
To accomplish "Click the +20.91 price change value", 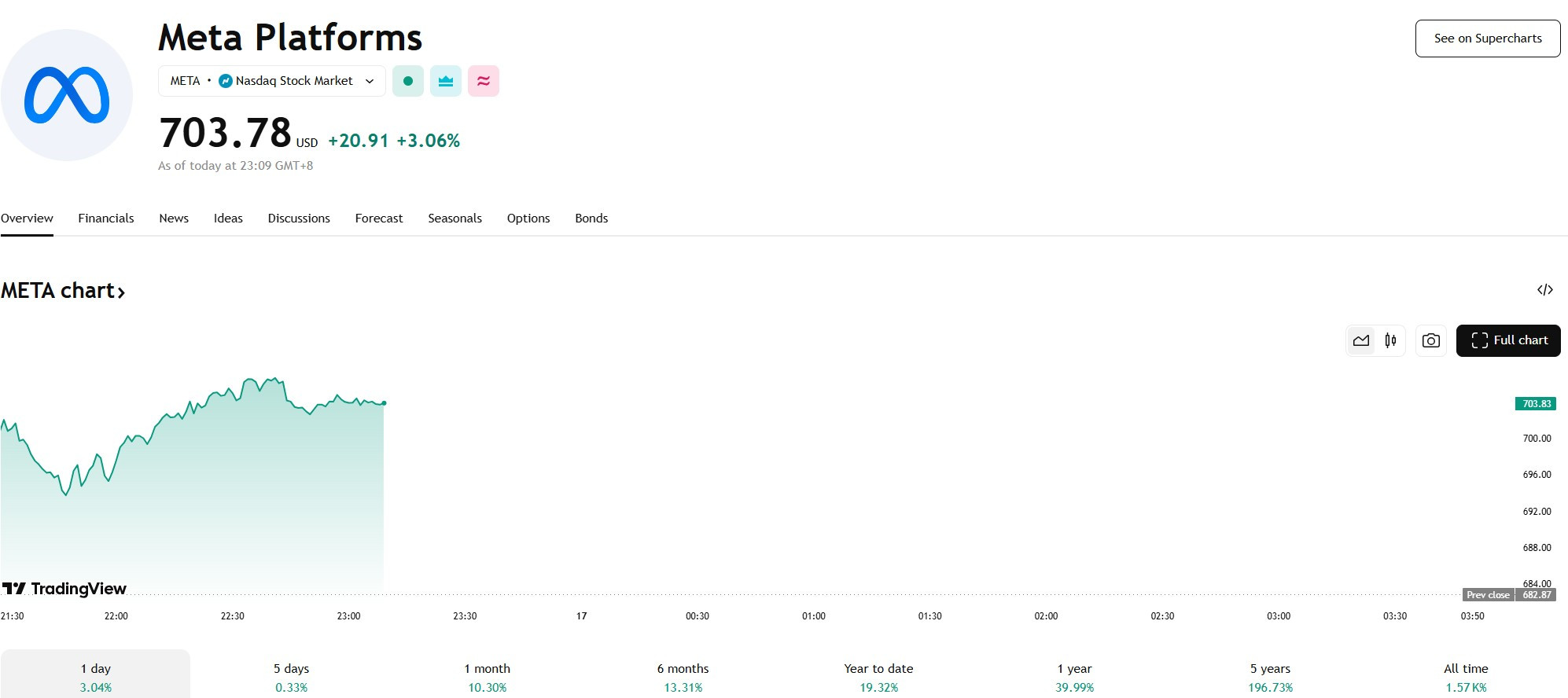I will tap(359, 141).
